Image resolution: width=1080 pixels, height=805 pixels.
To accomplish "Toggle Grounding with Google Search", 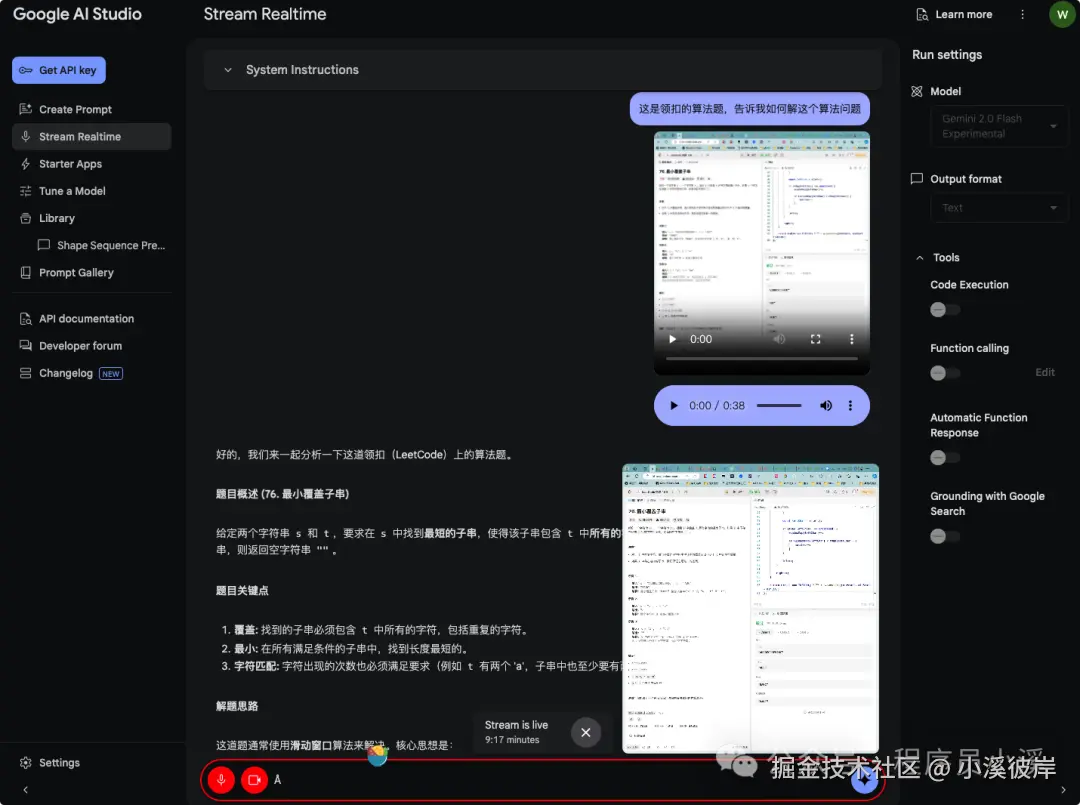I will pos(938,536).
